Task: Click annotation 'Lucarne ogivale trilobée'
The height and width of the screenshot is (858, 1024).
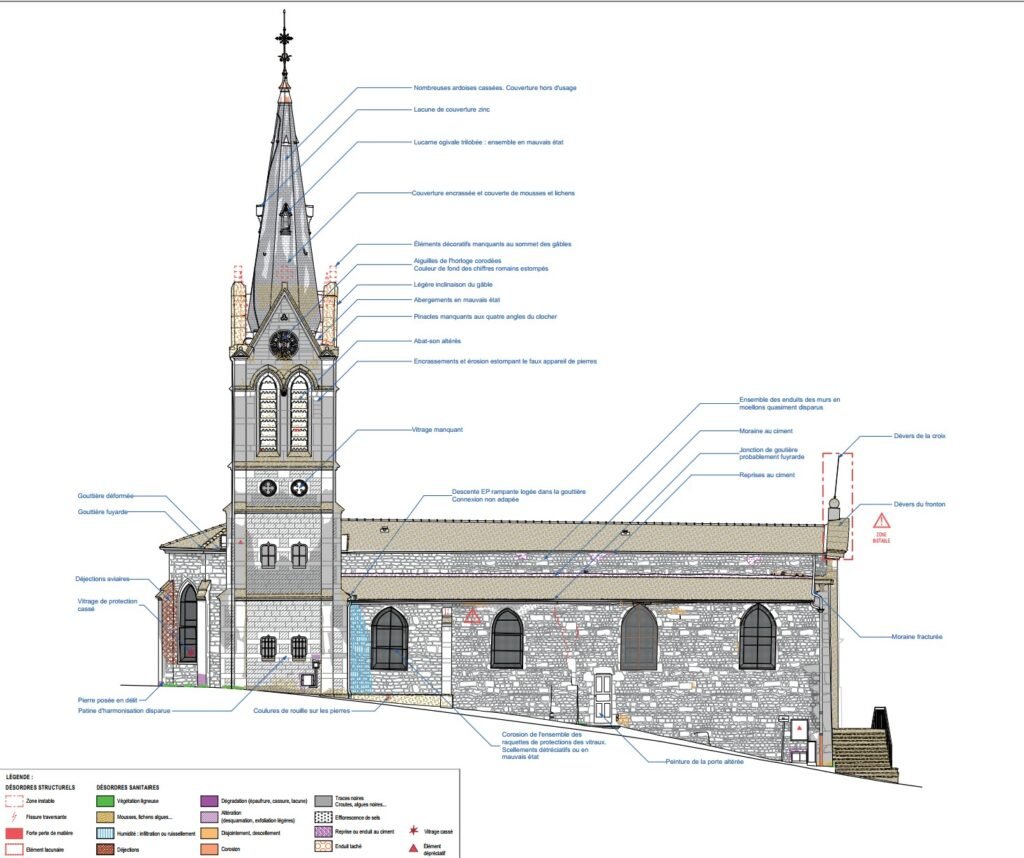Action: point(488,142)
